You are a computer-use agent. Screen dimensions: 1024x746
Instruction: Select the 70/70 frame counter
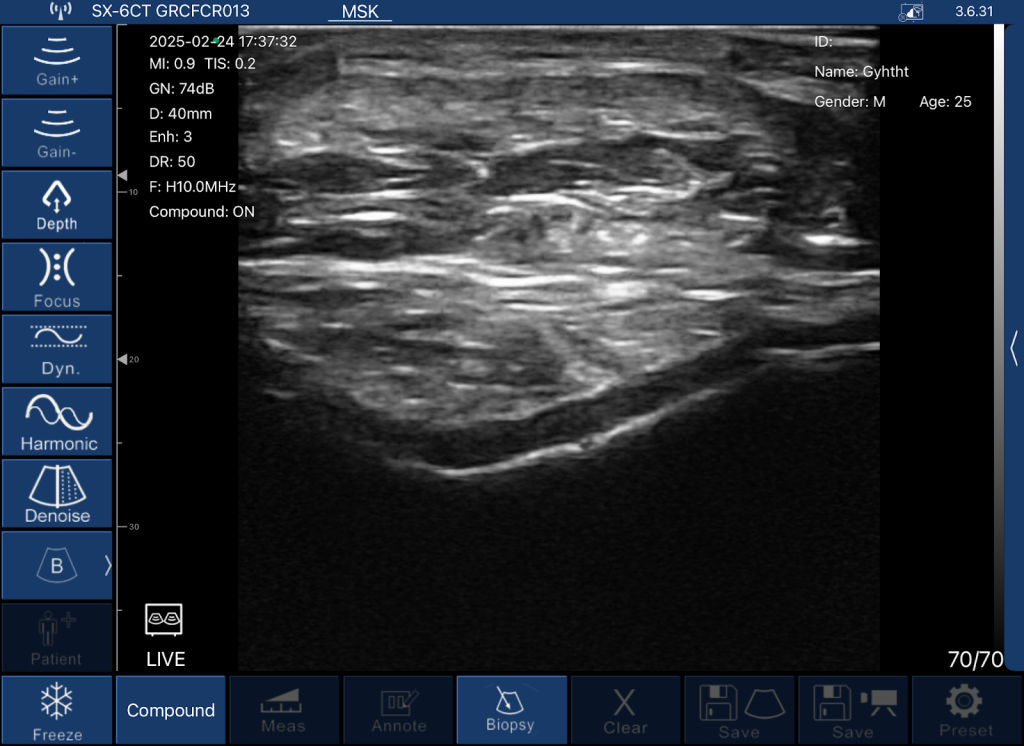coord(976,660)
